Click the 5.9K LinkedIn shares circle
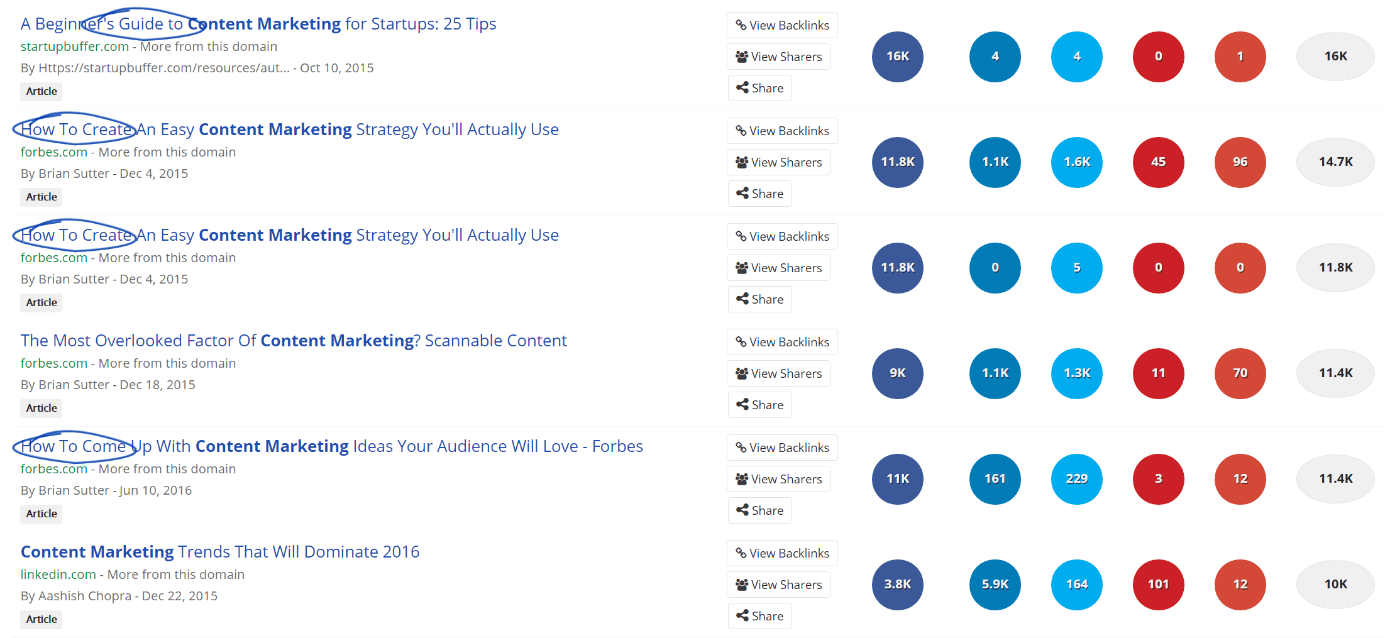Image resolution: width=1385 pixels, height=638 pixels. point(995,584)
